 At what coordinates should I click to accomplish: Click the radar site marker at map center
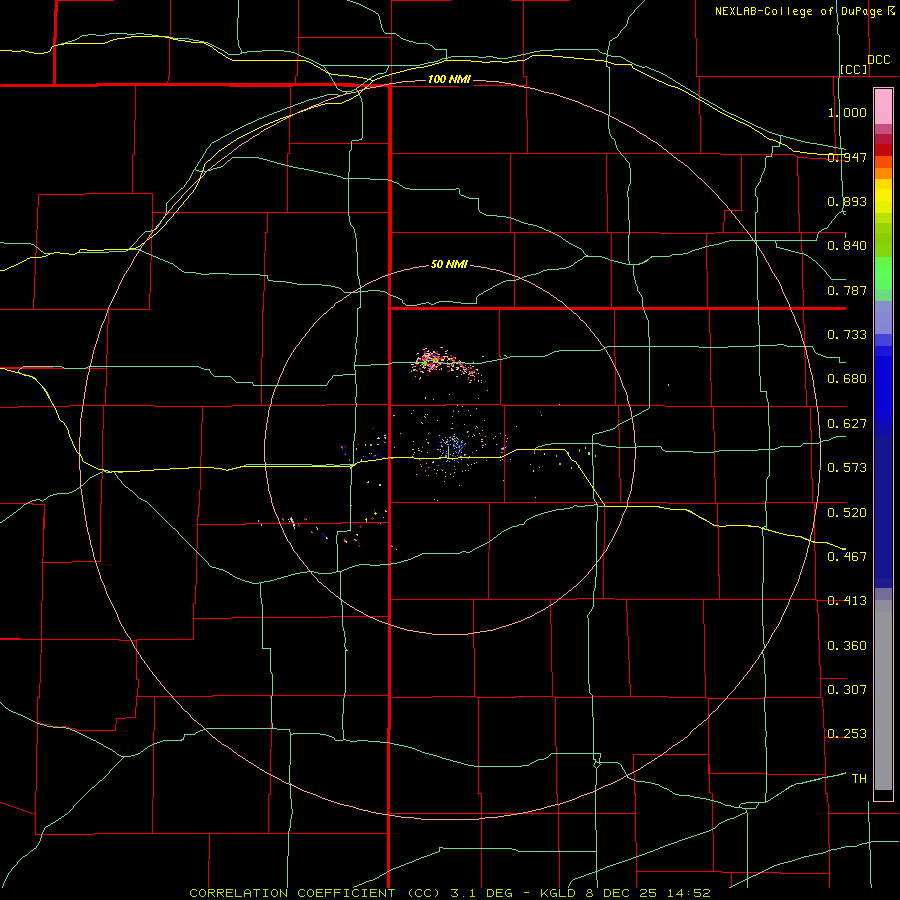[448, 451]
